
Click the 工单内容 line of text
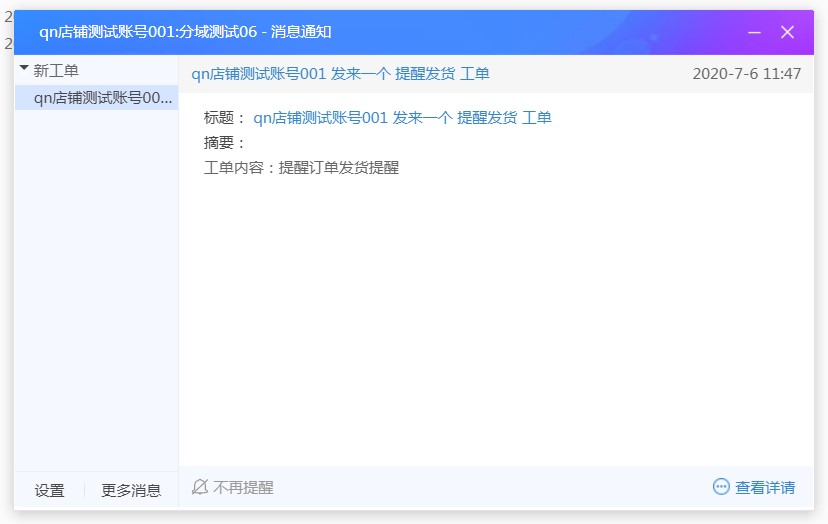[301, 167]
